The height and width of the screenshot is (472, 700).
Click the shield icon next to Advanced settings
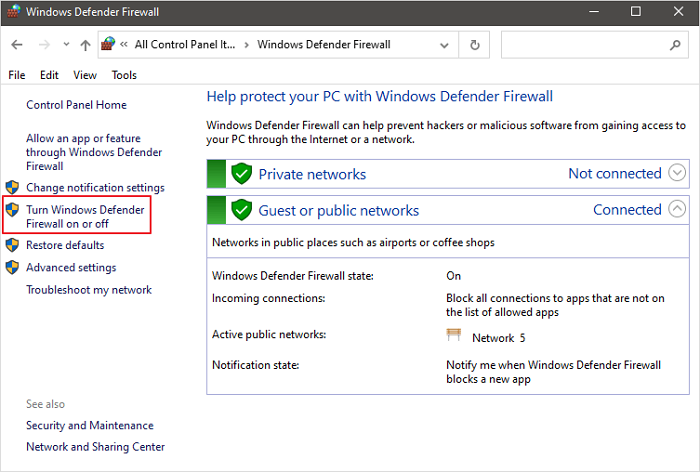click(12, 268)
